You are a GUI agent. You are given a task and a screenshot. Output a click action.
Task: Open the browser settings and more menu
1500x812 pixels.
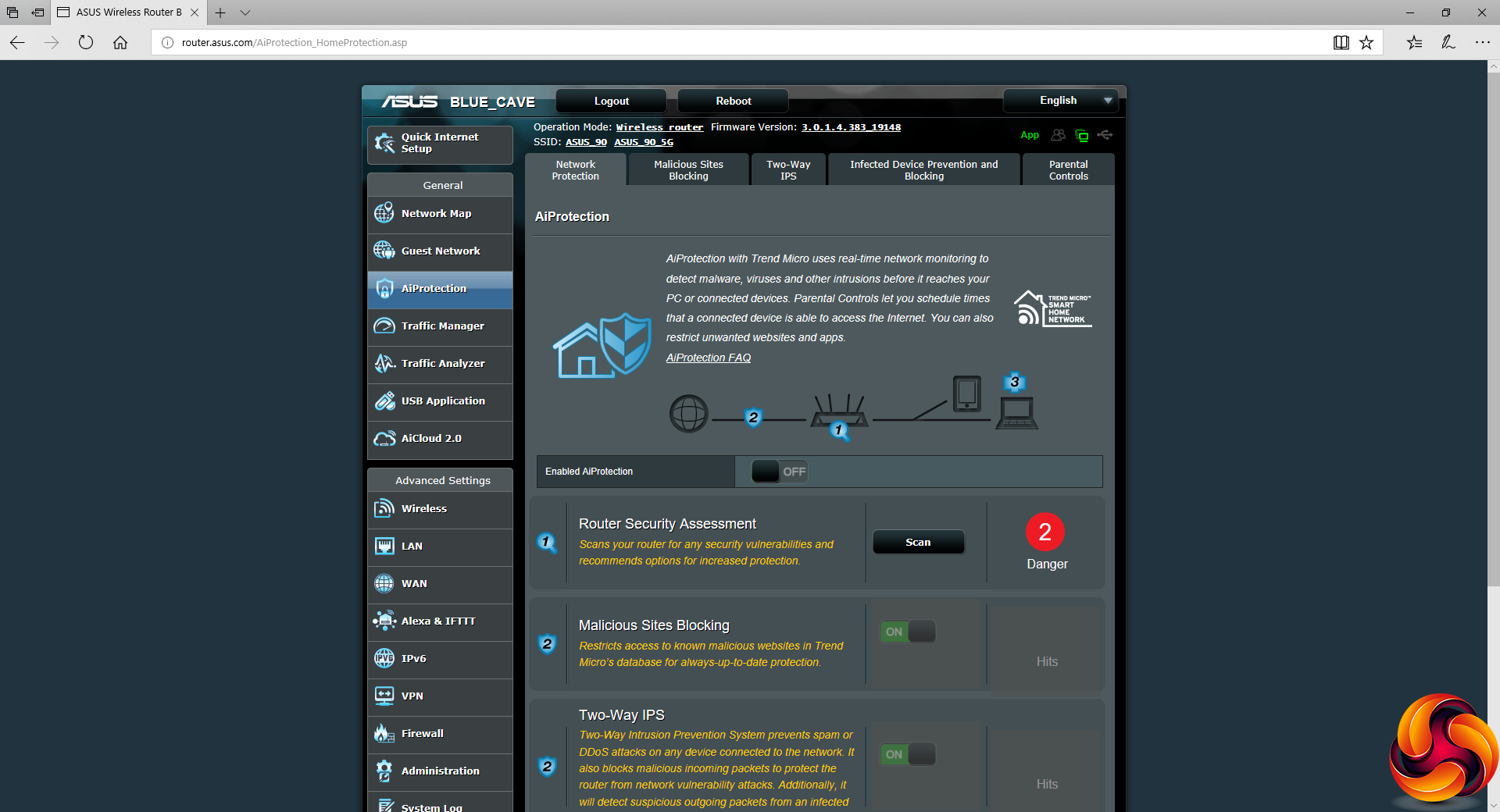coord(1482,42)
